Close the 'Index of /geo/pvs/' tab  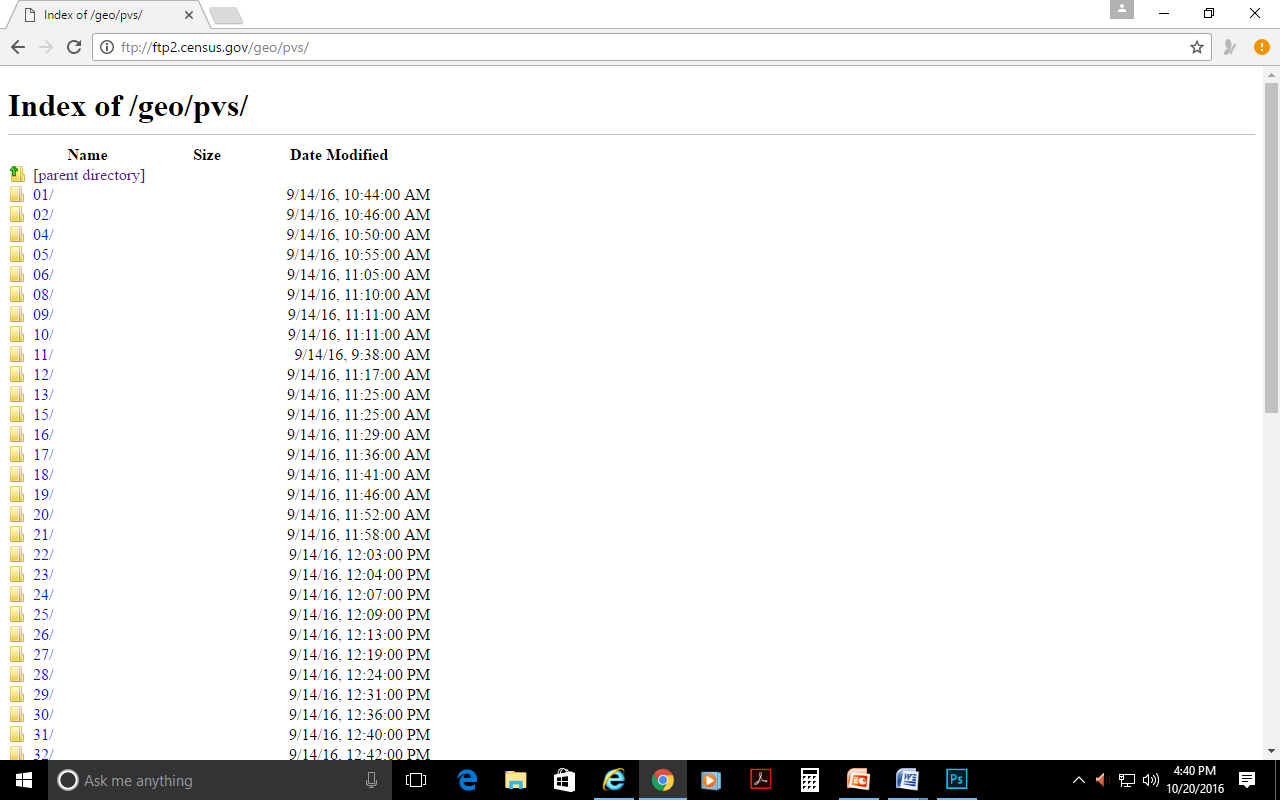[x=189, y=15]
